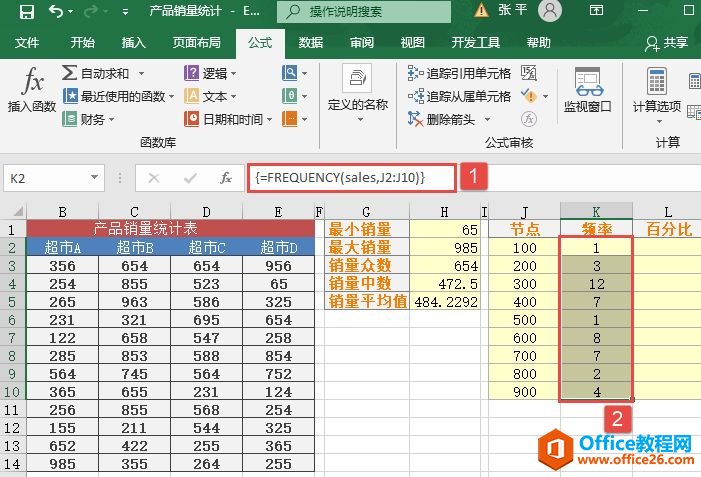
Task: Switch to the 审阅 tab
Action: coord(361,43)
